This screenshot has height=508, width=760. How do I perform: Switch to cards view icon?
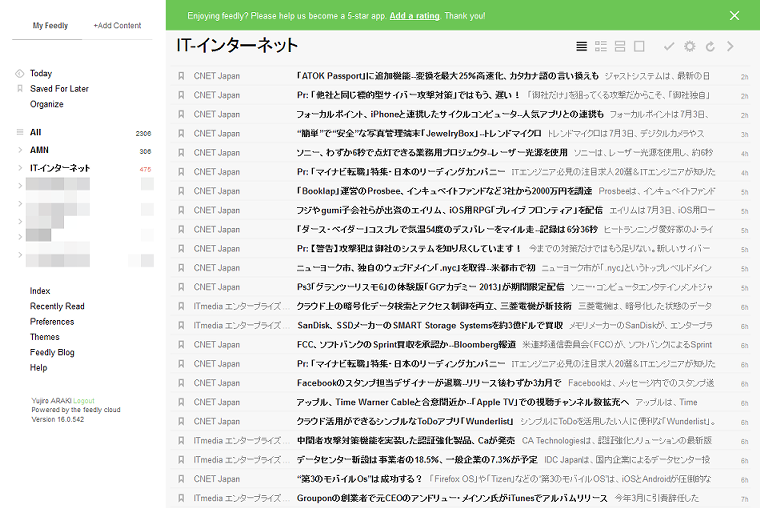620,47
